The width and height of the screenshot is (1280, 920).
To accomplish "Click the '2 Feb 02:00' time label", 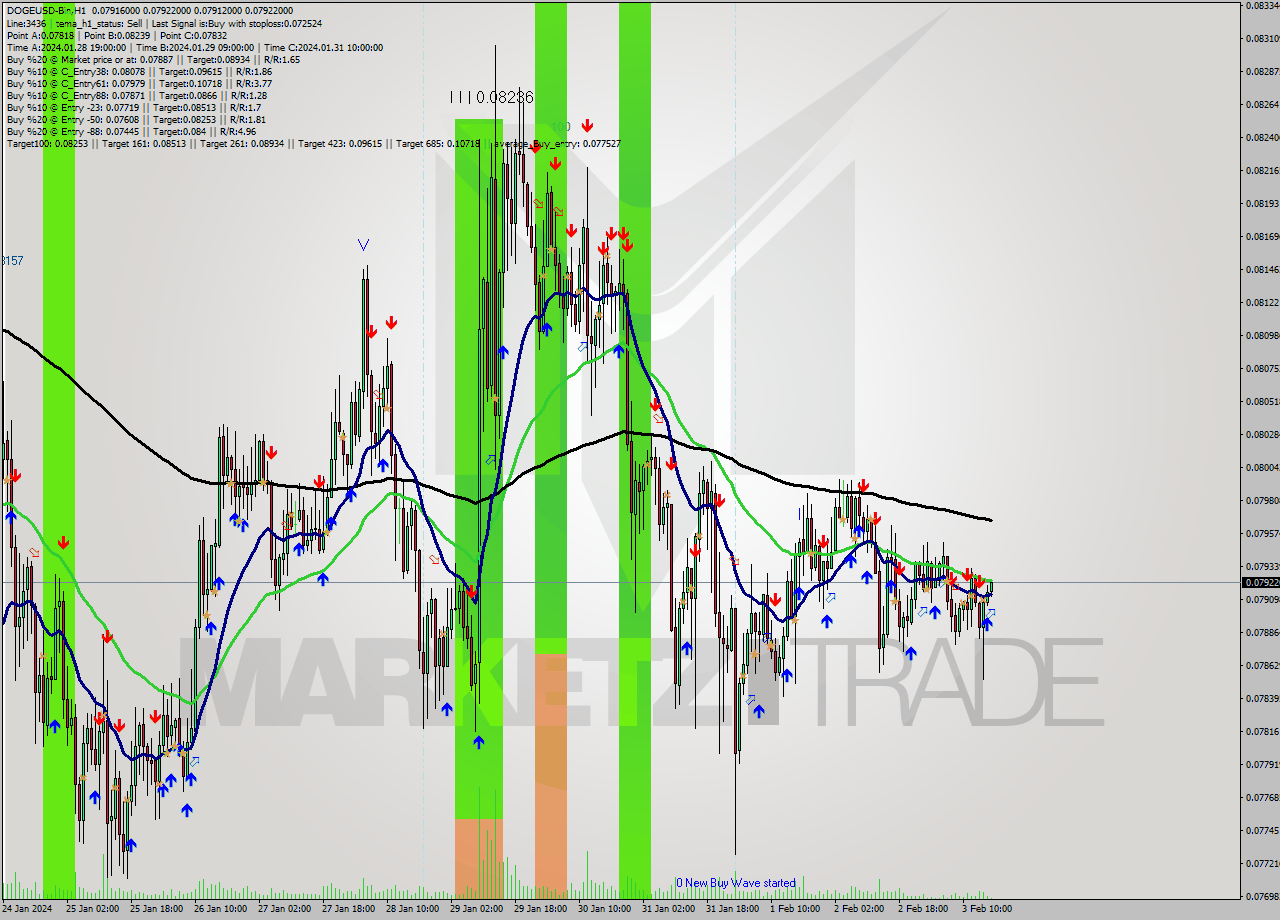I will point(859,909).
